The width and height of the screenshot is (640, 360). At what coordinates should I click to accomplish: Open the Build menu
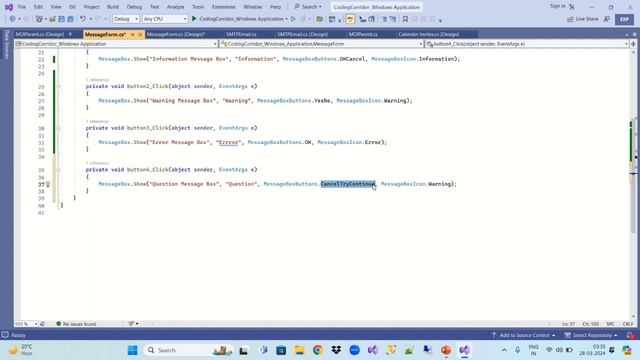coord(113,7)
